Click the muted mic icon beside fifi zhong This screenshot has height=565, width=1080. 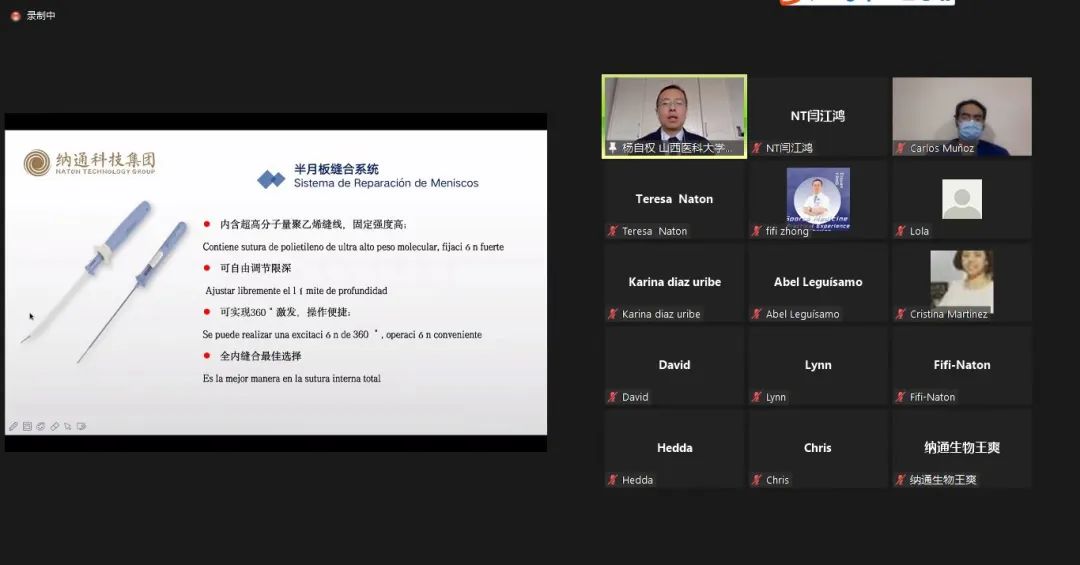pos(756,231)
